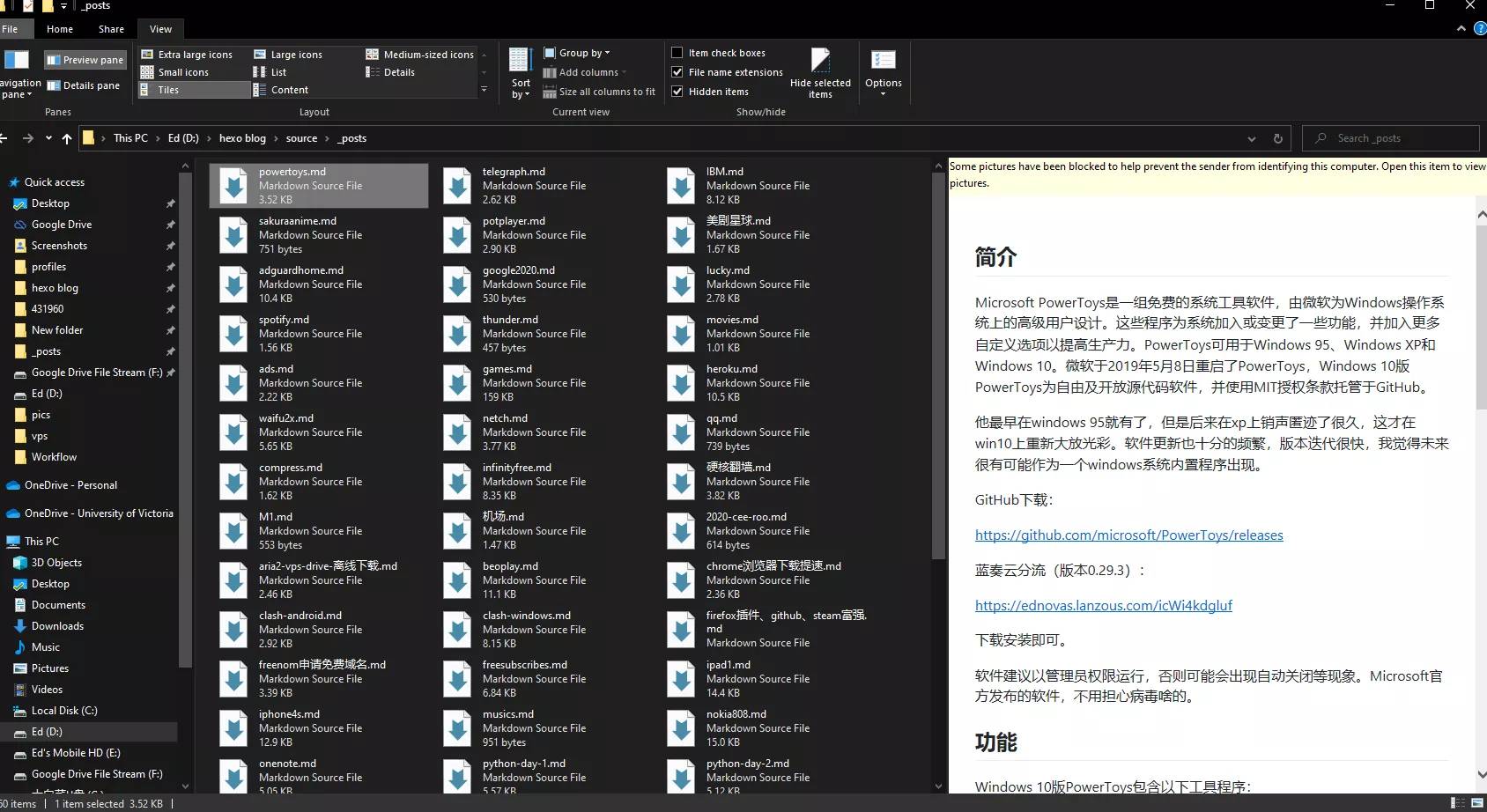The image size is (1487, 812).
Task: Select the View ribbon tab
Action: (x=160, y=29)
